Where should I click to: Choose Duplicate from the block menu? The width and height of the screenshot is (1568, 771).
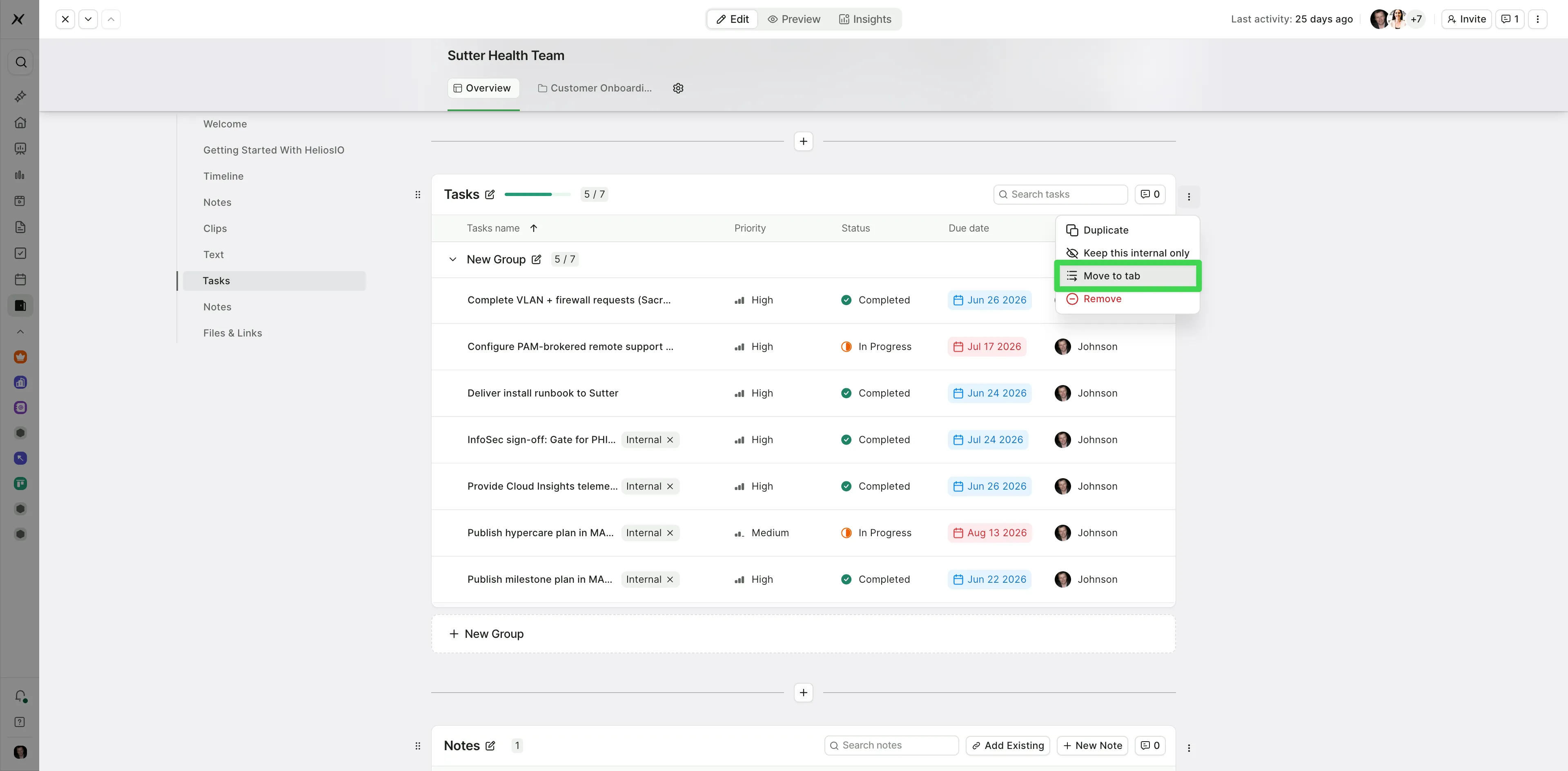click(1127, 230)
